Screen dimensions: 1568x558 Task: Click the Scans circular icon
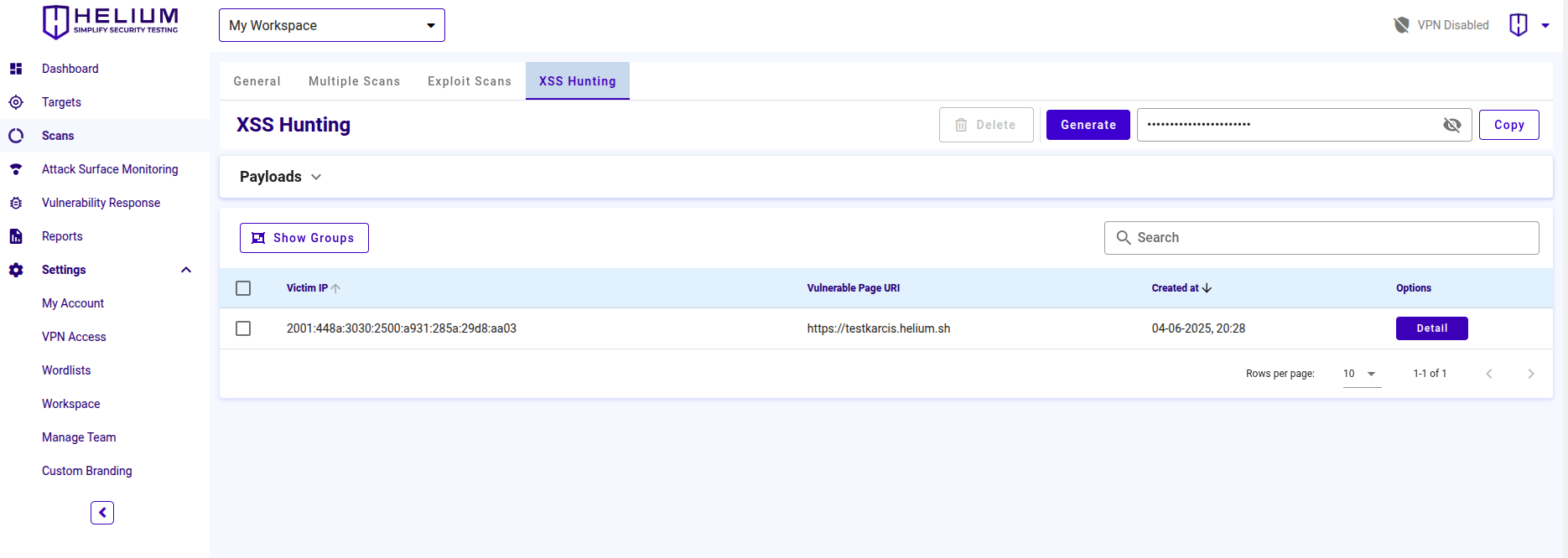click(x=16, y=136)
